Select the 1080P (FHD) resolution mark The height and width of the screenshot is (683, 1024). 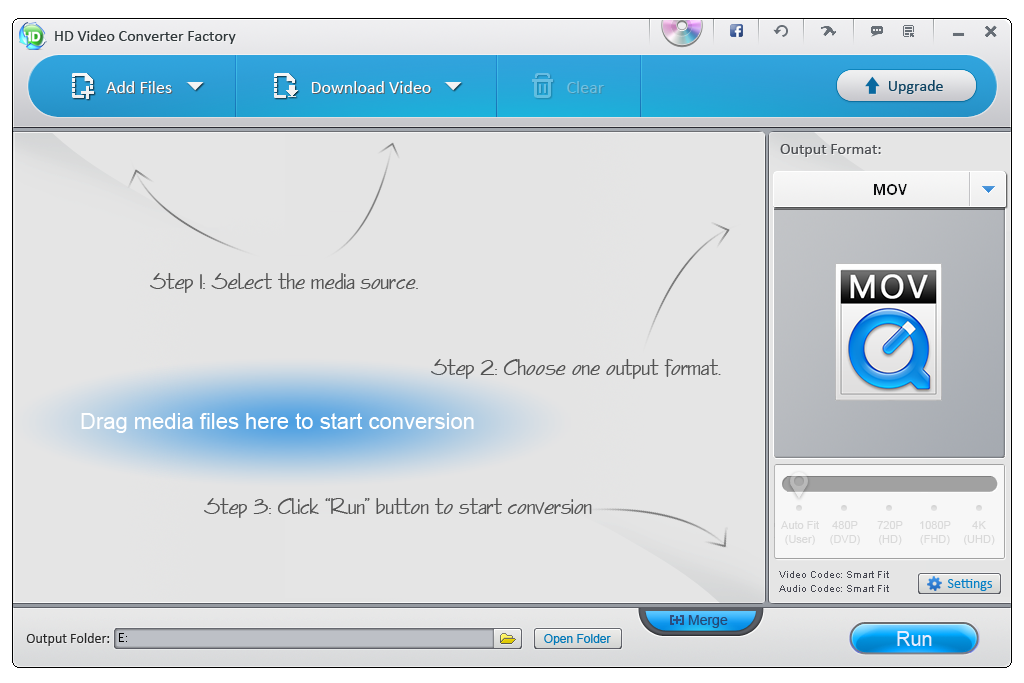[x=935, y=526]
